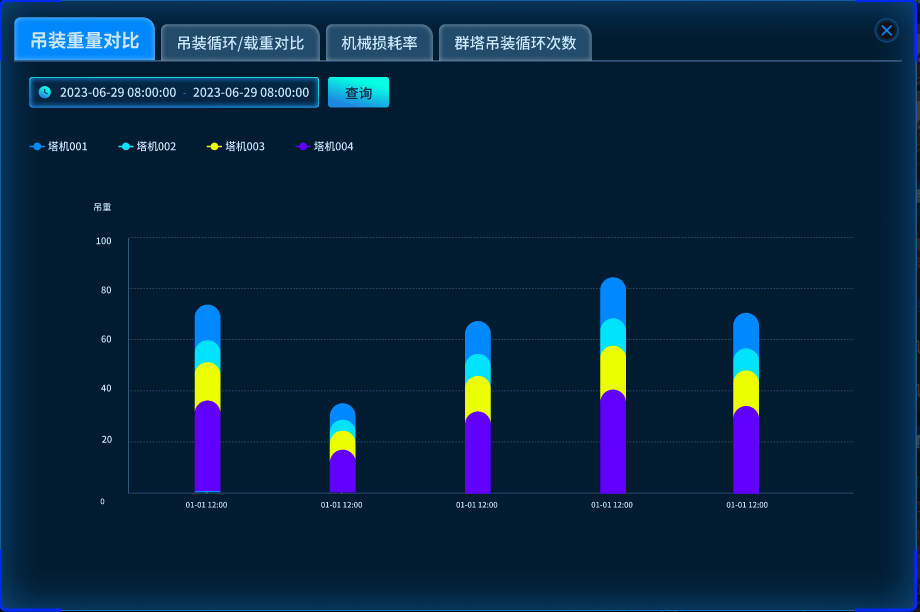Select the 机械损耗率 tab
The image size is (920, 612).
point(379,43)
